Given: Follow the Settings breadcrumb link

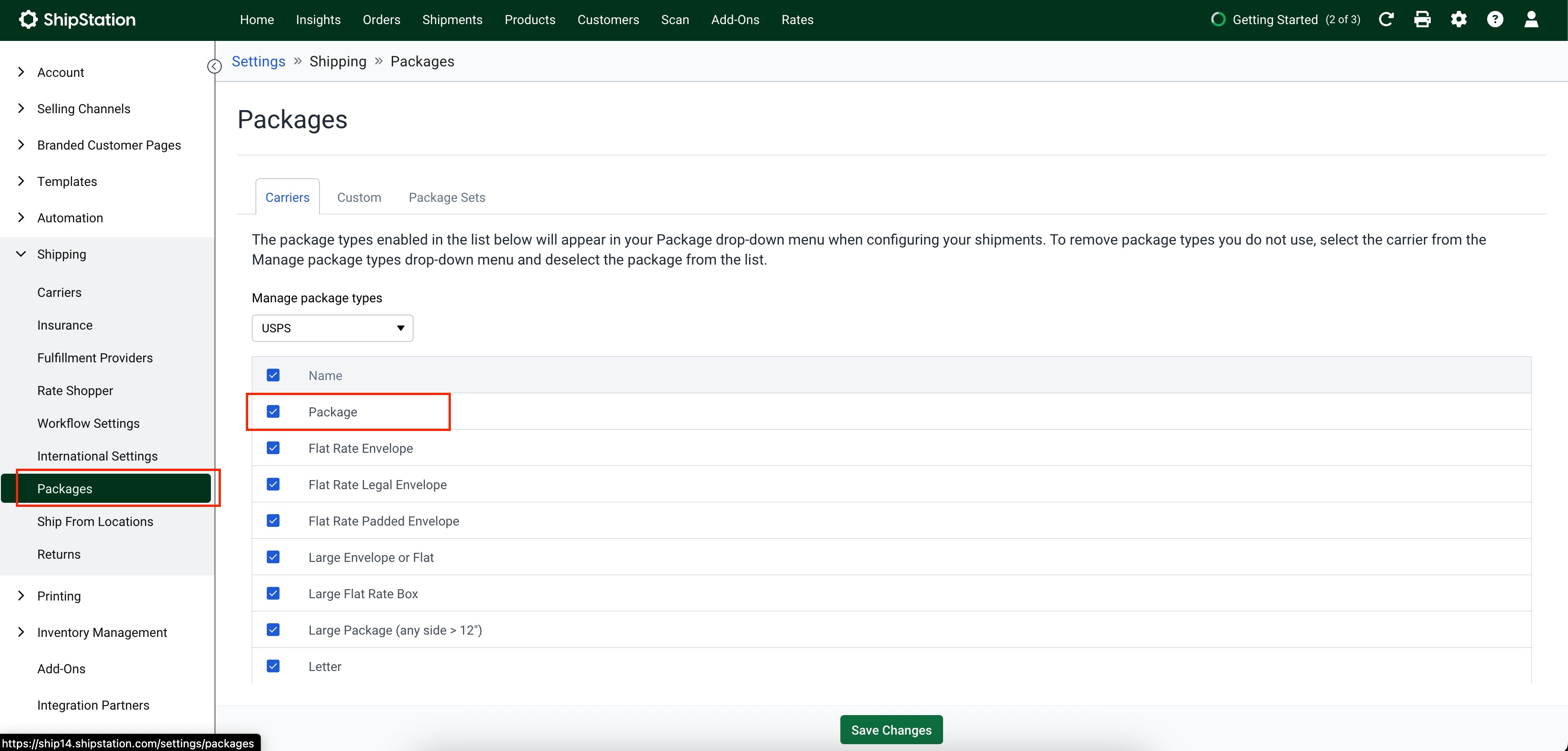Looking at the screenshot, I should (x=258, y=61).
